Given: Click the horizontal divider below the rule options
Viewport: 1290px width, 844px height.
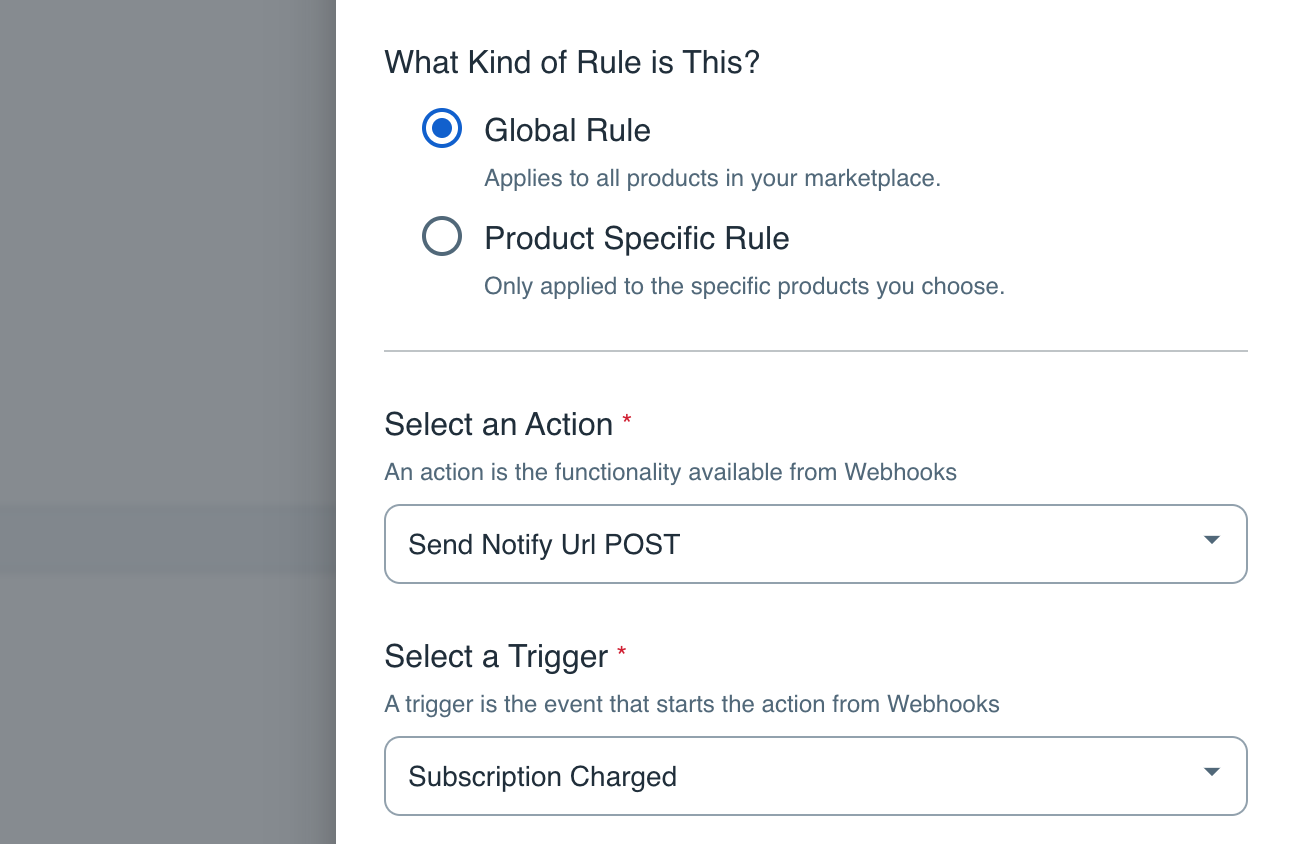Looking at the screenshot, I should click(x=815, y=351).
